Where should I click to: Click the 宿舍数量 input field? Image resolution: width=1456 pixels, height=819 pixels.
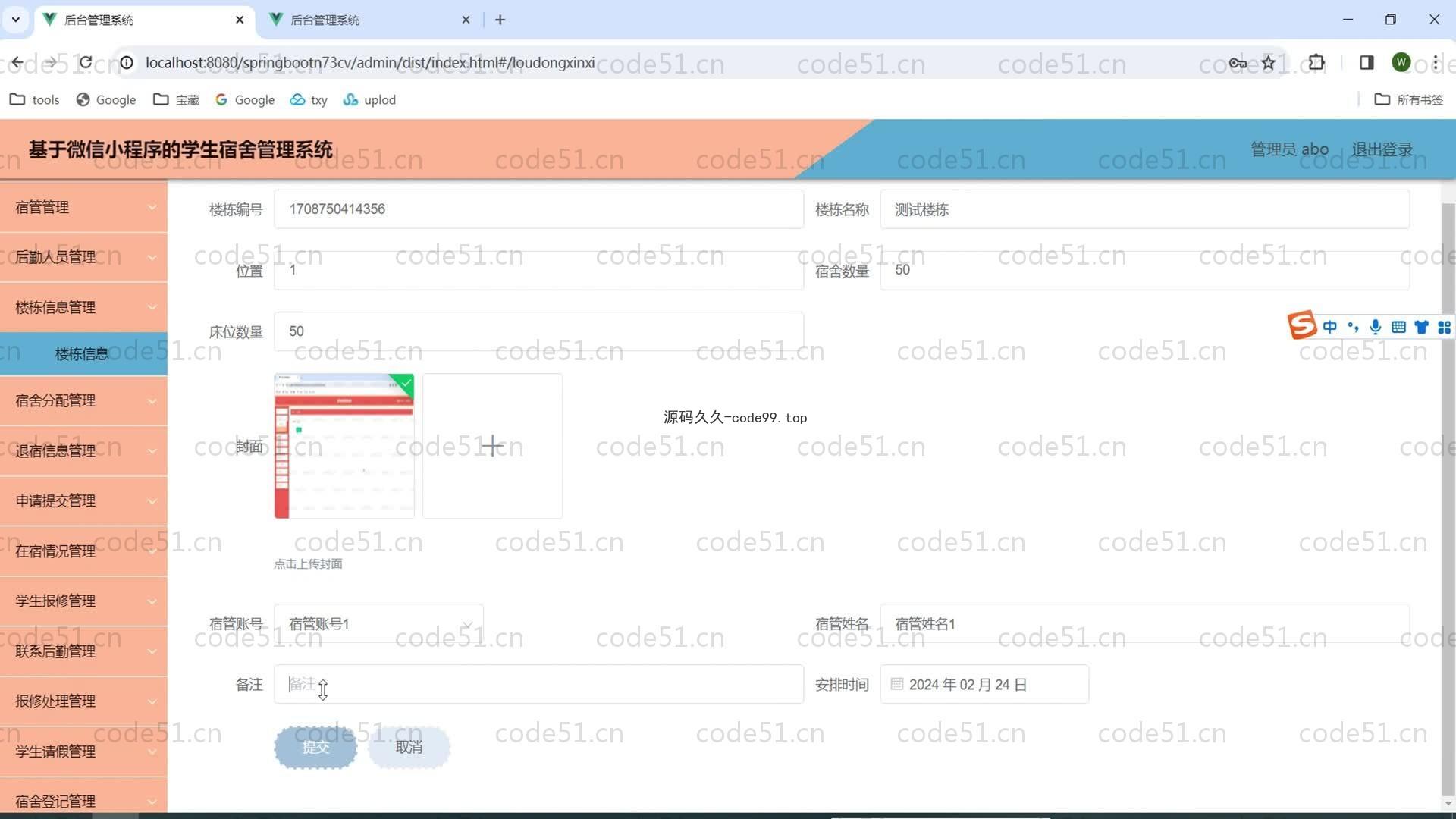point(1144,270)
